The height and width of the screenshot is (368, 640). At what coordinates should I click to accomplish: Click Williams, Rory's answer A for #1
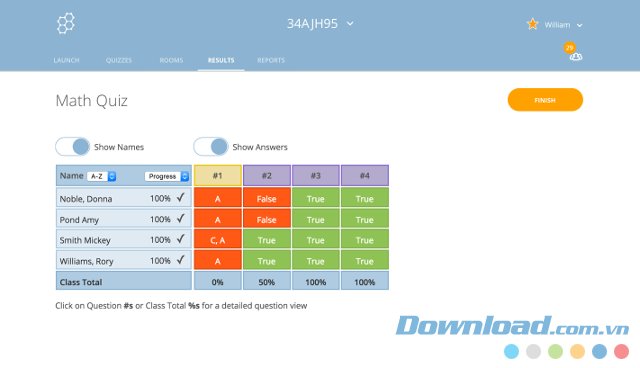pyautogui.click(x=218, y=260)
